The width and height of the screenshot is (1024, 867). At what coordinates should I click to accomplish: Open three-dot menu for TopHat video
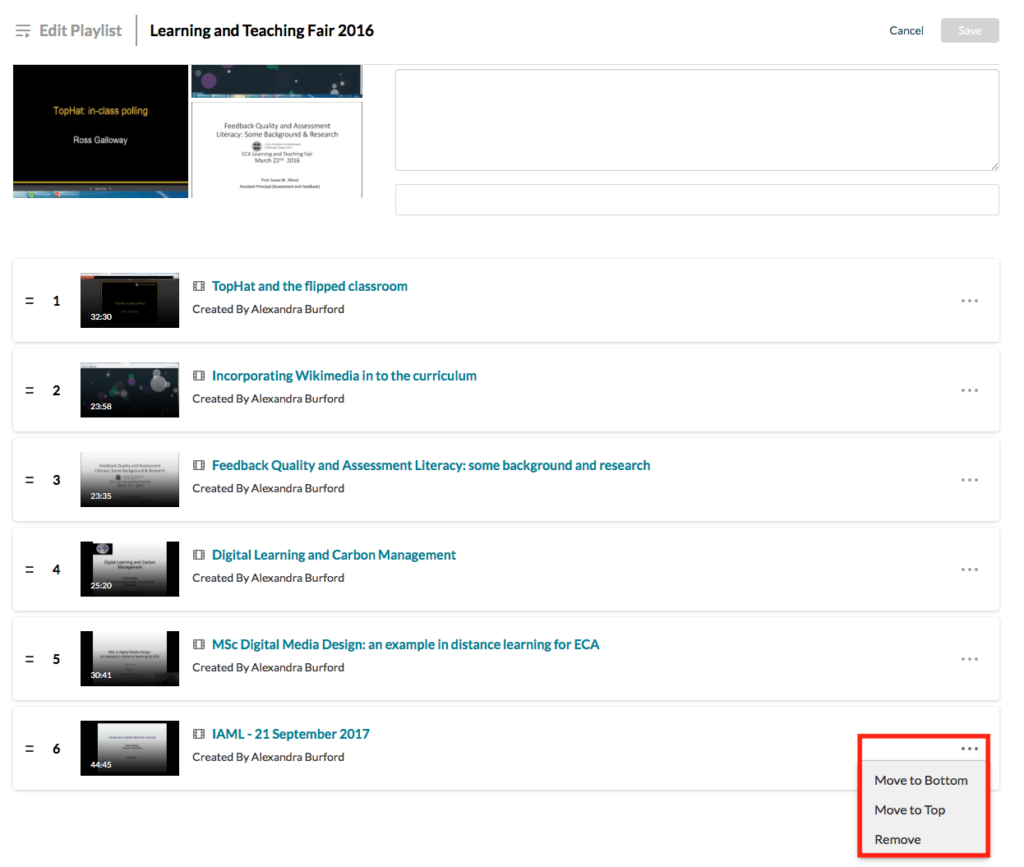tap(969, 300)
